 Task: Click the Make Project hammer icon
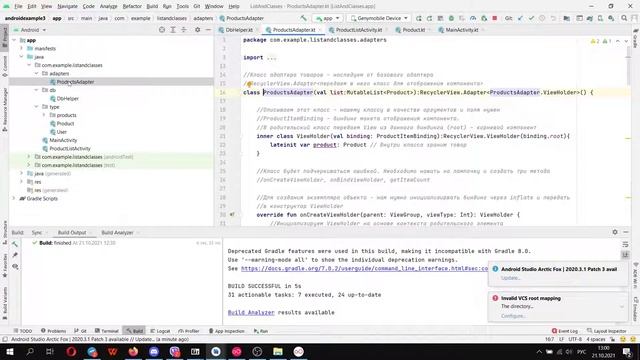tap(303, 18)
